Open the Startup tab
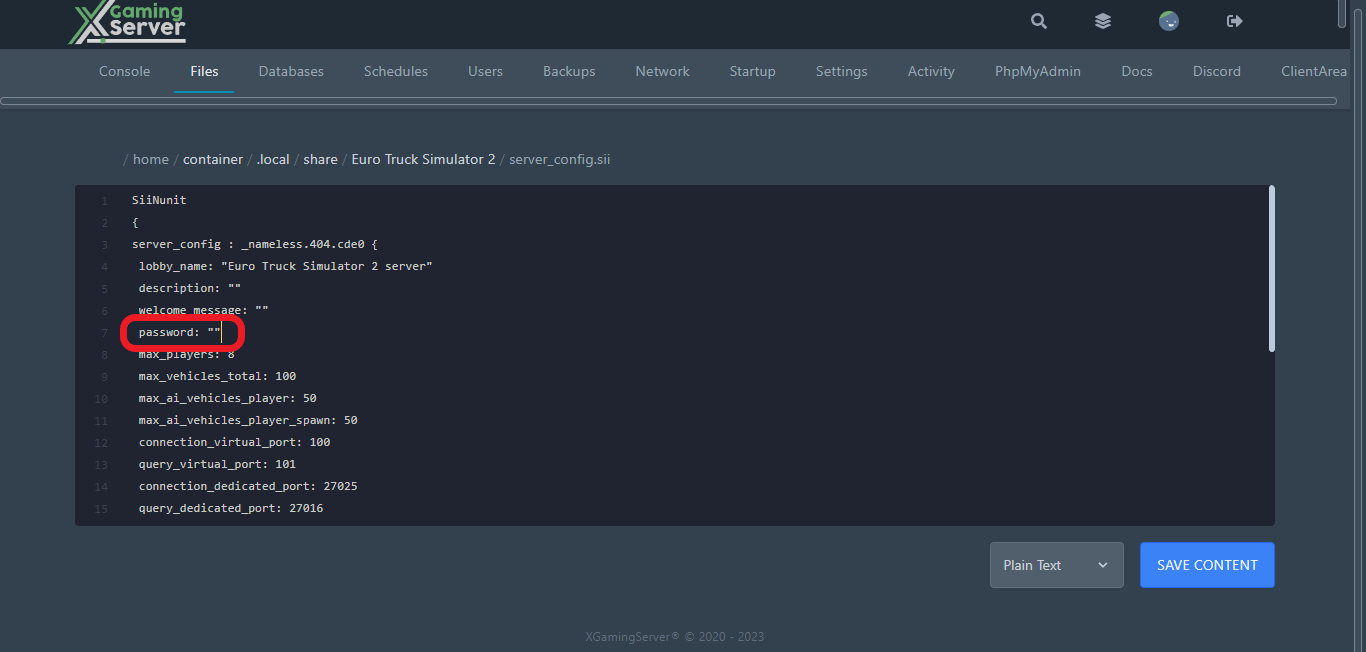Image resolution: width=1366 pixels, height=652 pixels. tap(752, 71)
